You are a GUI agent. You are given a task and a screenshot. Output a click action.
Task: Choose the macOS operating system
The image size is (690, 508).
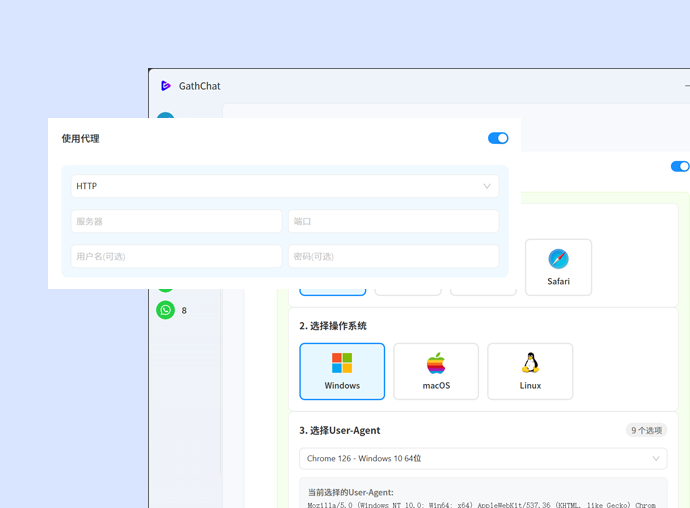[x=436, y=371]
